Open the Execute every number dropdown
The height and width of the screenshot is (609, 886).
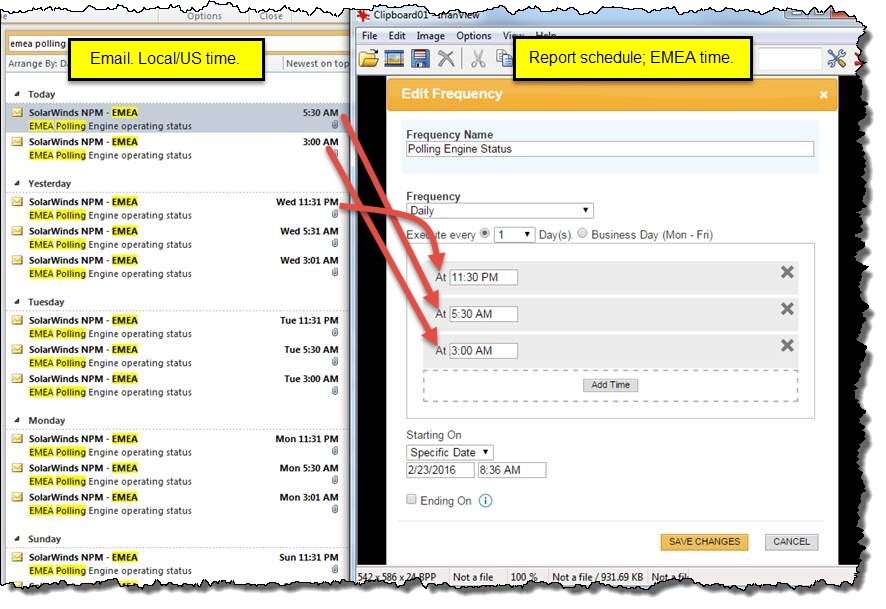click(514, 234)
